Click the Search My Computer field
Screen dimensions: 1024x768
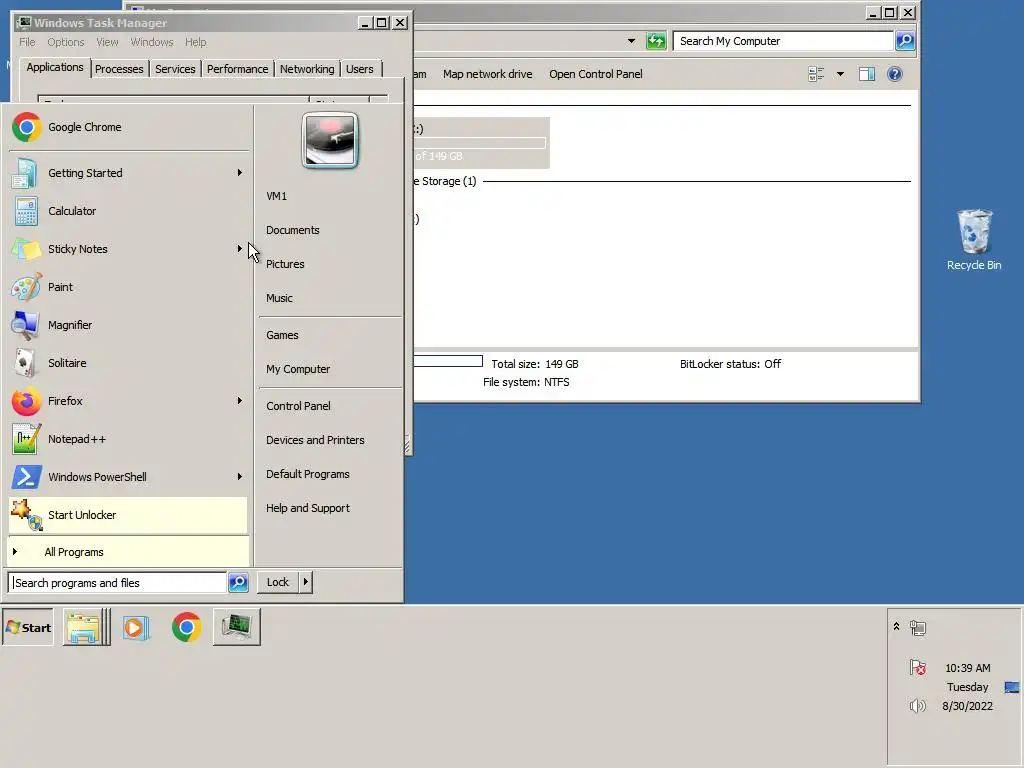click(784, 41)
